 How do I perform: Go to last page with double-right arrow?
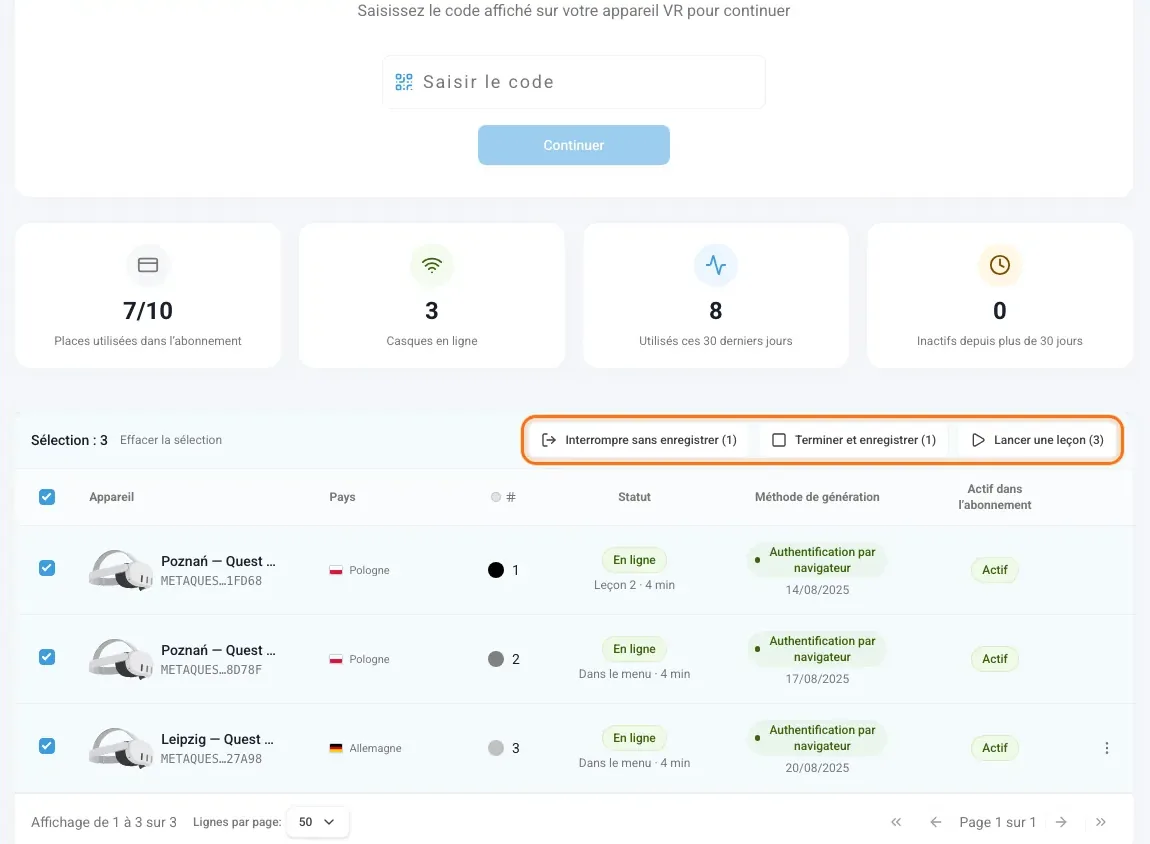(1101, 822)
